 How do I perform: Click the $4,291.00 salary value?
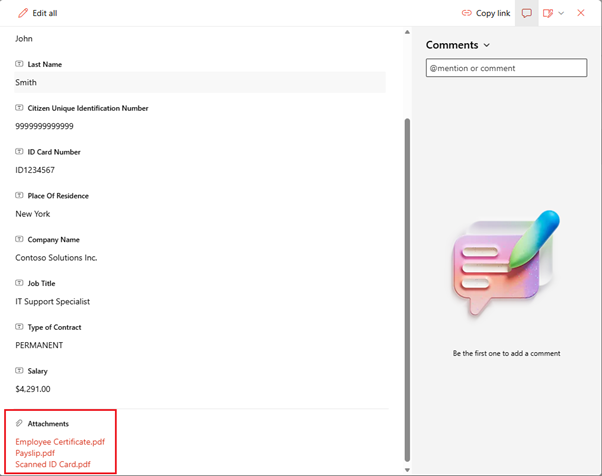(33, 389)
